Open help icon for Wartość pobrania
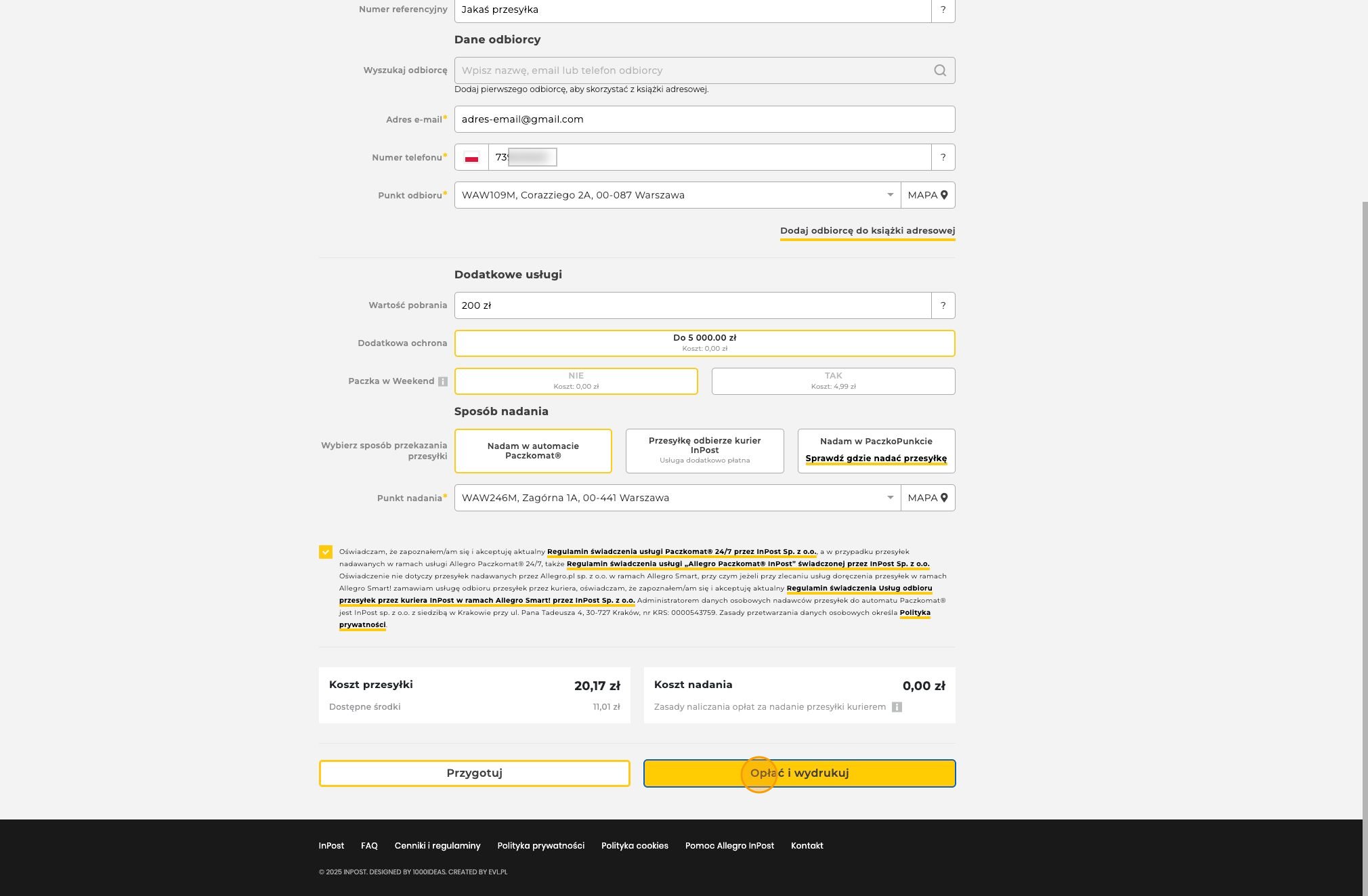This screenshot has height=896, width=1368. coord(943,305)
